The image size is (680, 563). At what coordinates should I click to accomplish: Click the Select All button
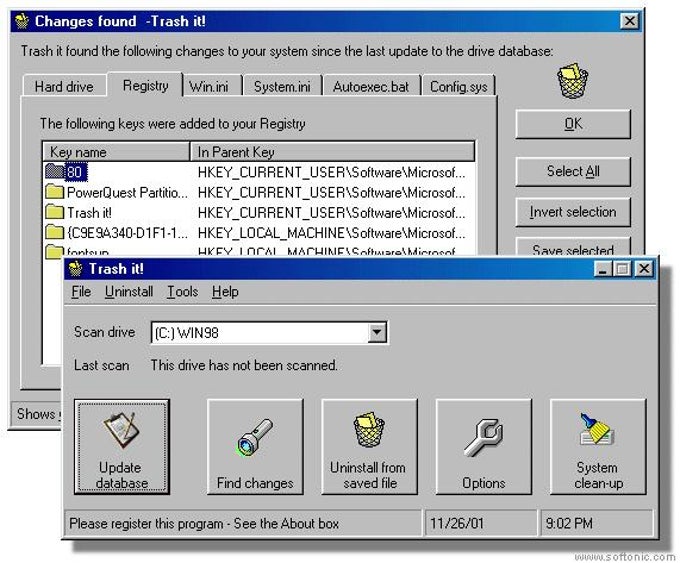573,171
